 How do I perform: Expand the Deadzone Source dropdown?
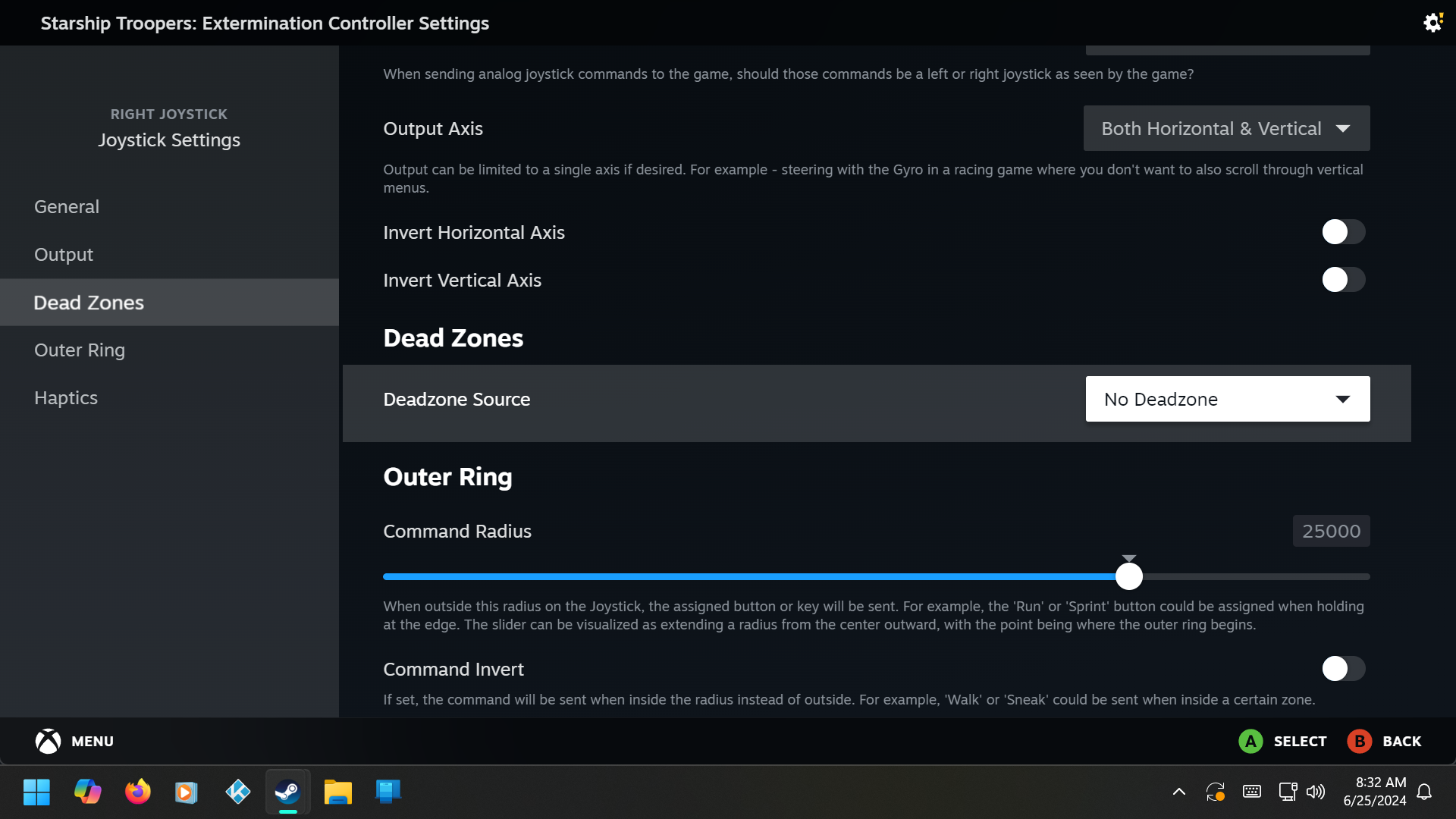coord(1227,399)
